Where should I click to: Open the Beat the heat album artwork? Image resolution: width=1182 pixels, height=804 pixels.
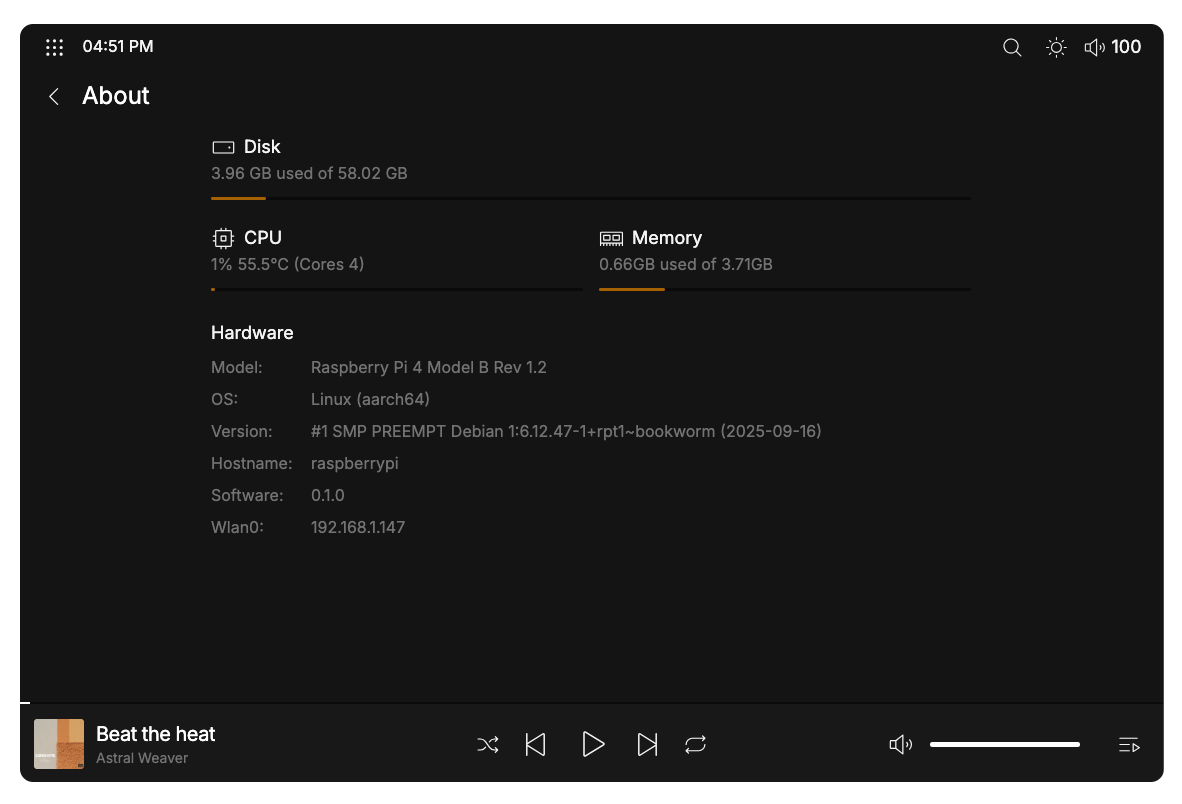coord(59,744)
